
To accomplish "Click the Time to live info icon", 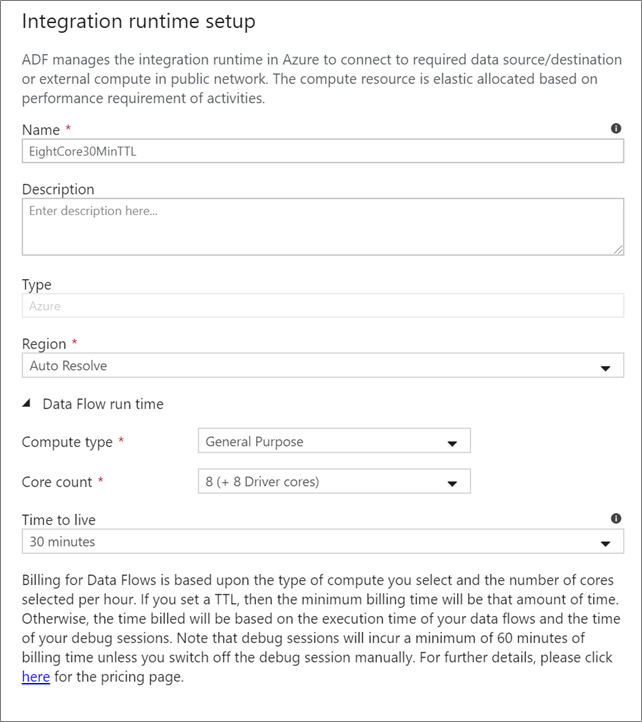I will (615, 519).
